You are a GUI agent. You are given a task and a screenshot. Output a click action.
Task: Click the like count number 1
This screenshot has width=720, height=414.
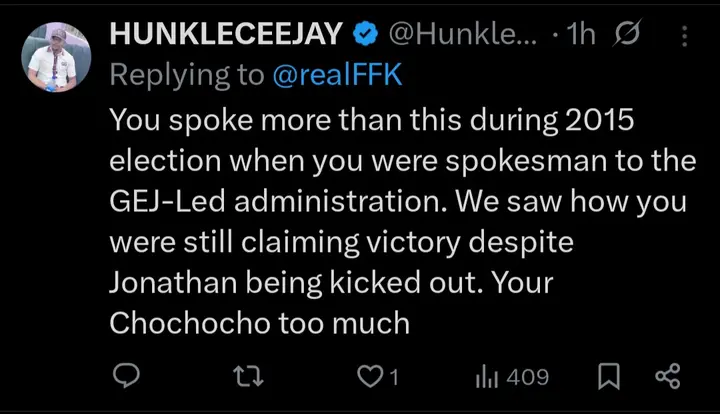point(394,377)
